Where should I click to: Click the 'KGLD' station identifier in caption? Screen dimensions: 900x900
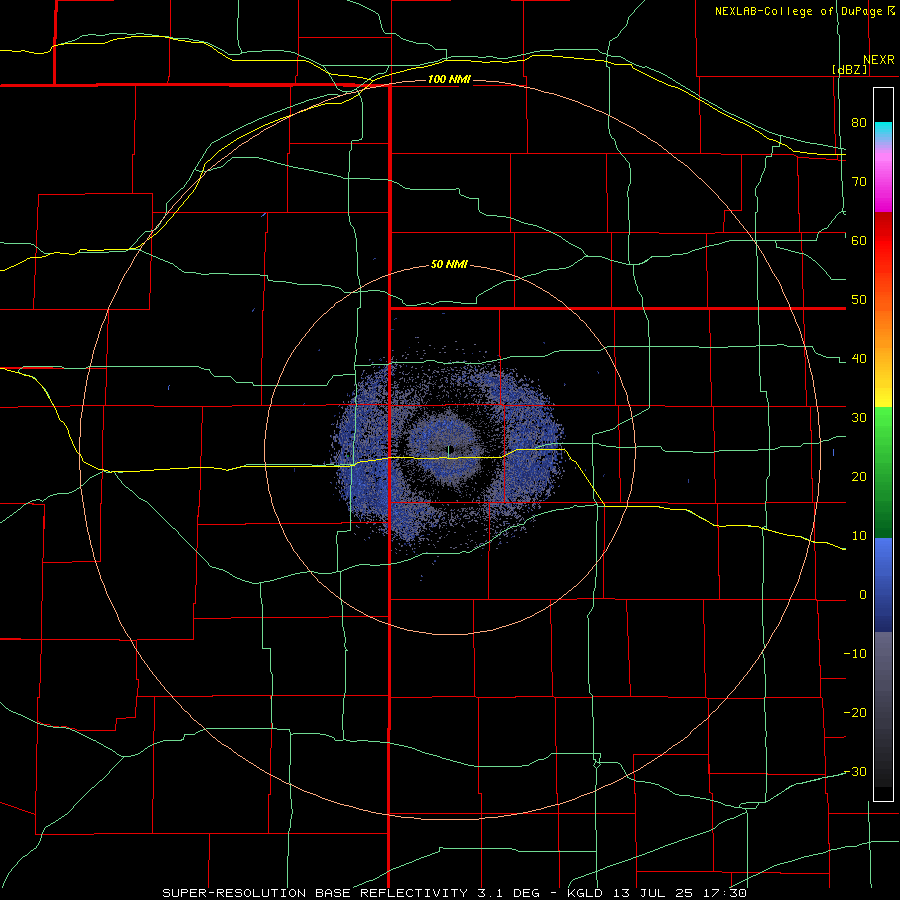click(584, 893)
